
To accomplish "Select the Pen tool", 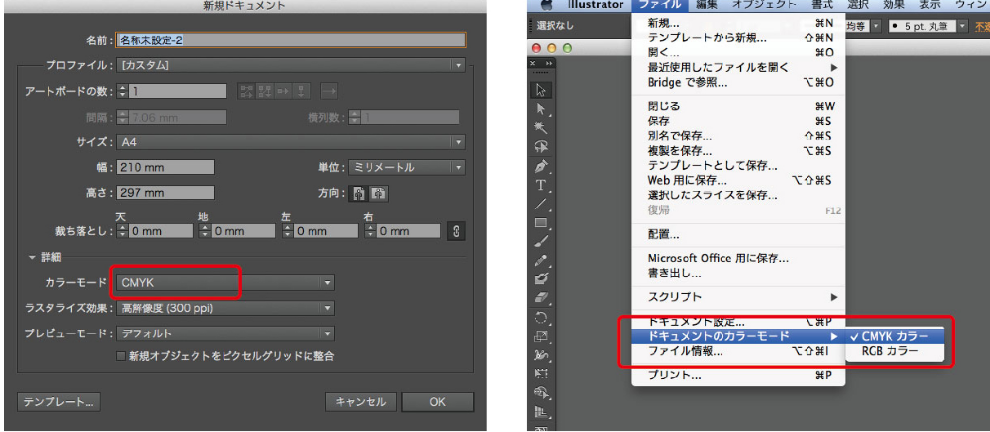I will click(x=540, y=167).
